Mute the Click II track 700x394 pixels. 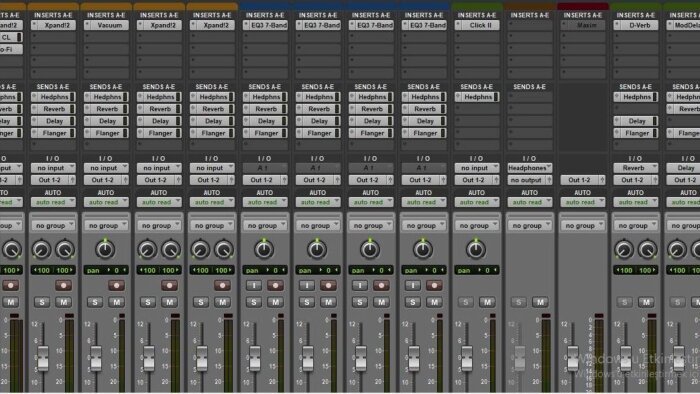[x=487, y=302]
